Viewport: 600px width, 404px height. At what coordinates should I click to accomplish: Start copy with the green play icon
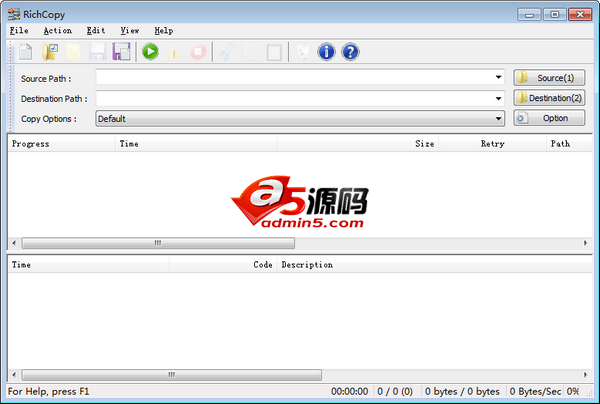(150, 52)
